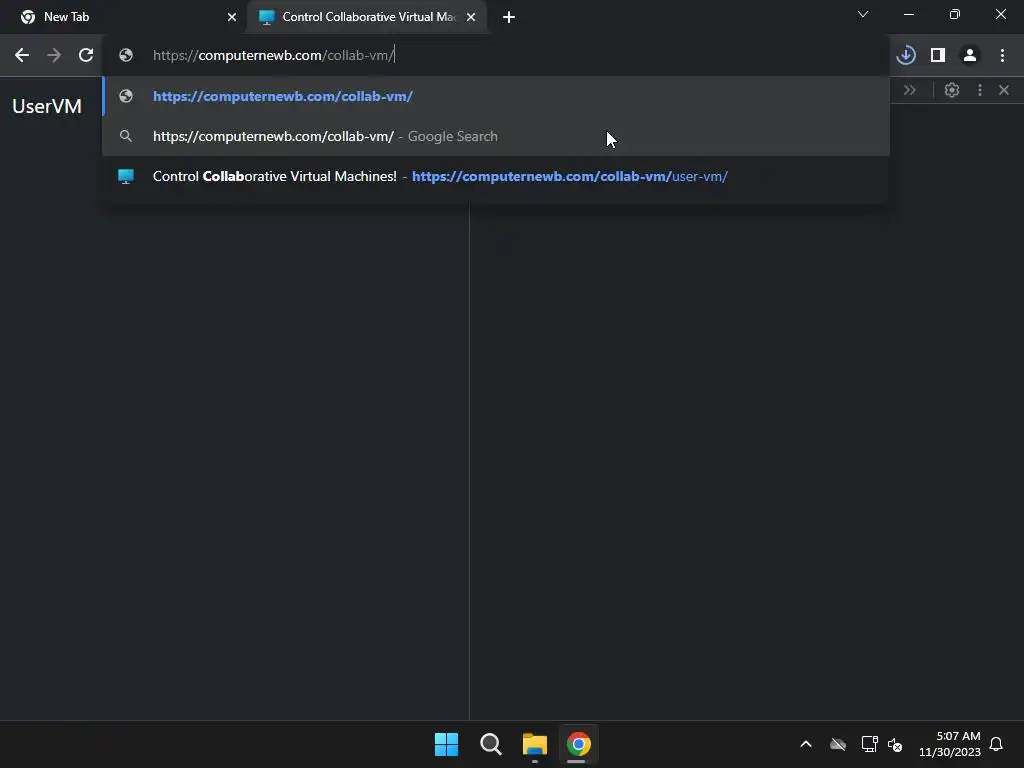Open the notifications bell
This screenshot has width=1024, height=768.
click(996, 744)
